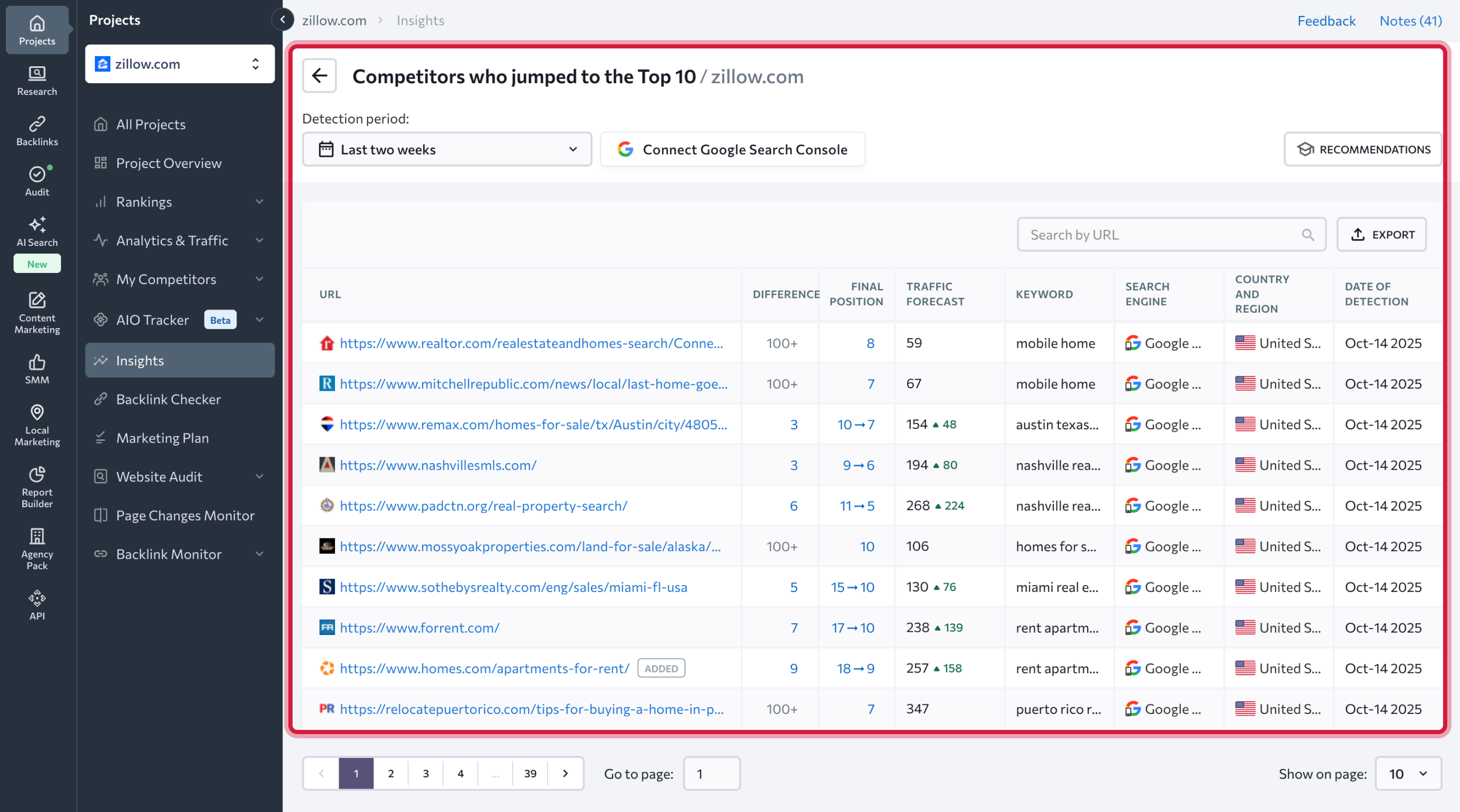Click the EXPORT button
Viewport: 1460px width, 812px height.
pyautogui.click(x=1381, y=235)
